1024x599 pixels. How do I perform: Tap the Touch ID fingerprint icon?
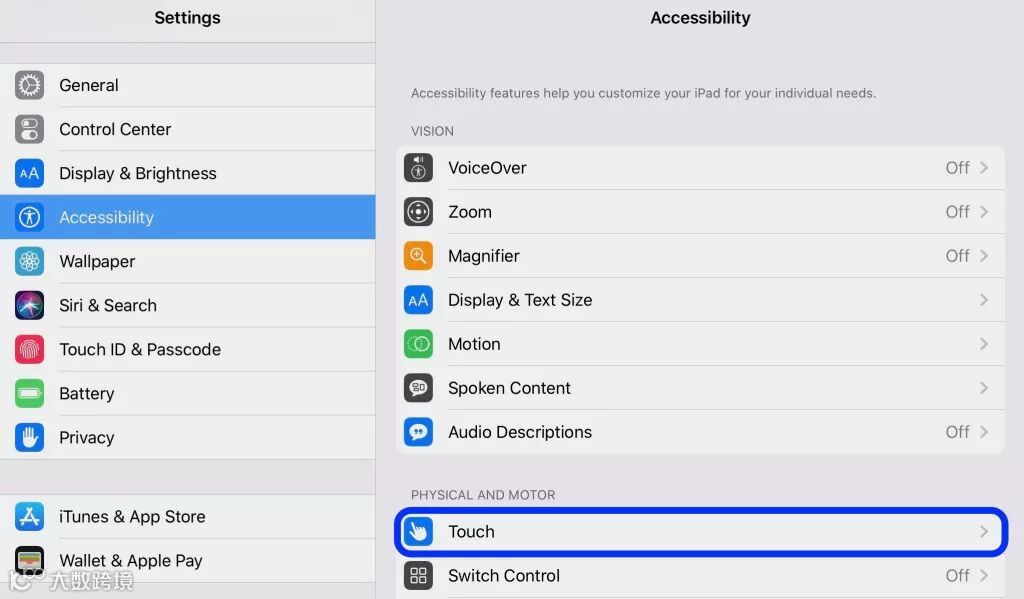[29, 349]
